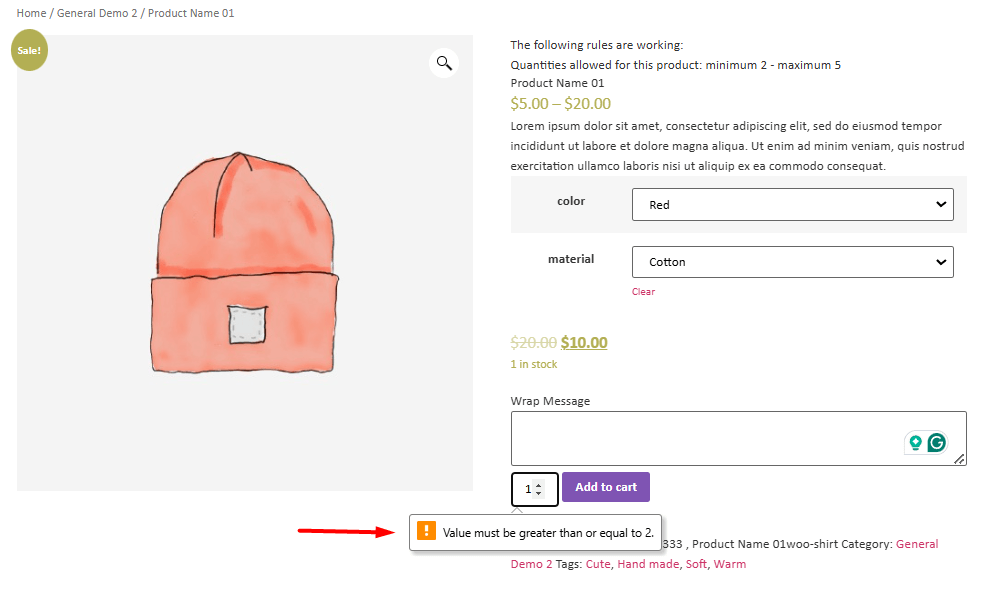Click the magnifier zoom icon on product image

pos(444,63)
